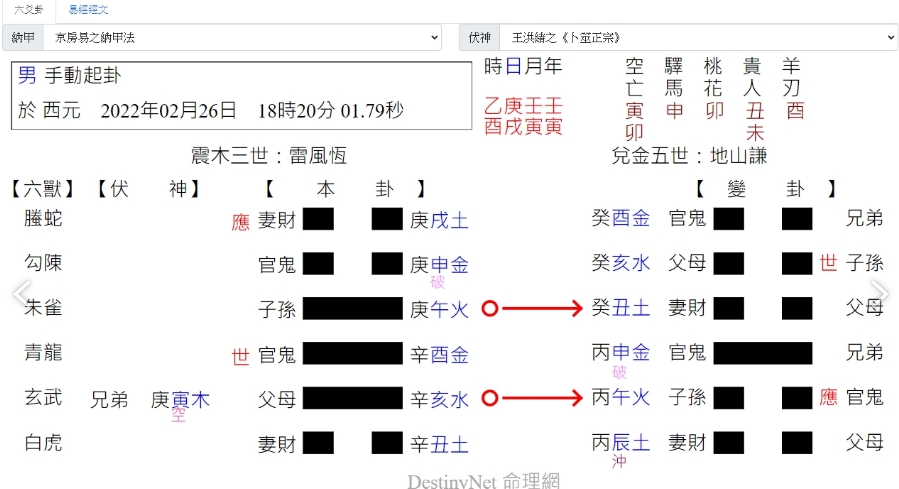This screenshot has width=899, height=489.
Task: Click the solid yang line for 辛酉金
Action: click(352, 354)
